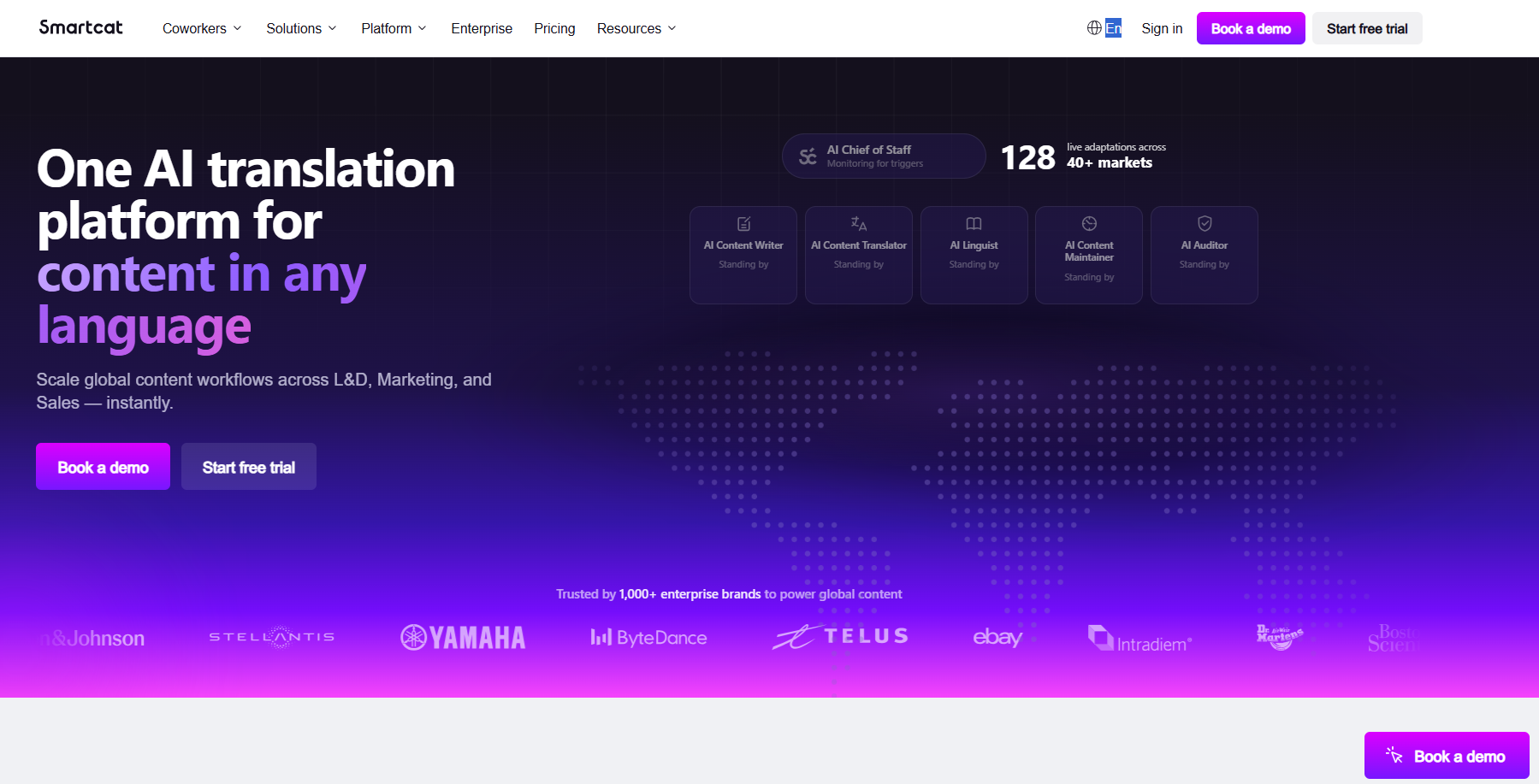Click the Smartcat logo
Viewport: 1539px width, 784px height.
click(x=81, y=27)
